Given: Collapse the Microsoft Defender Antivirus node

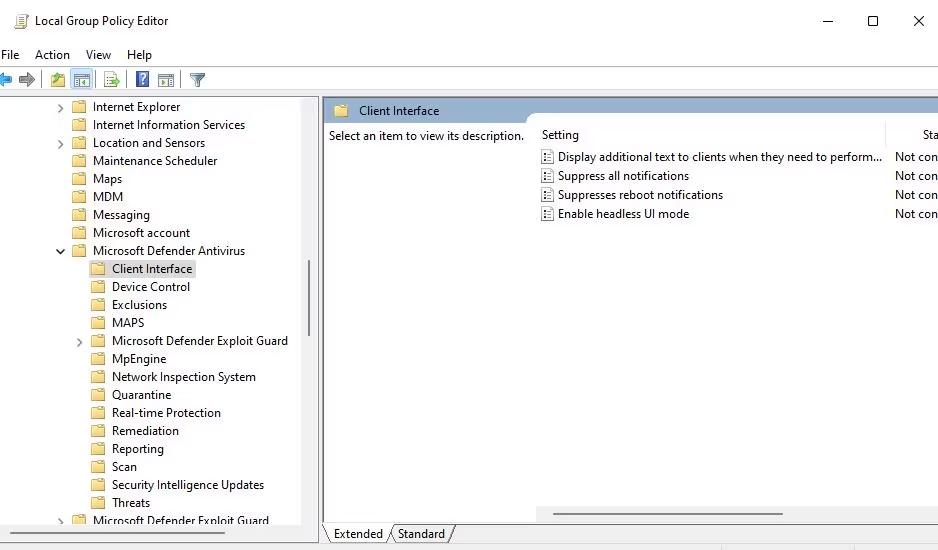Looking at the screenshot, I should pyautogui.click(x=61, y=251).
